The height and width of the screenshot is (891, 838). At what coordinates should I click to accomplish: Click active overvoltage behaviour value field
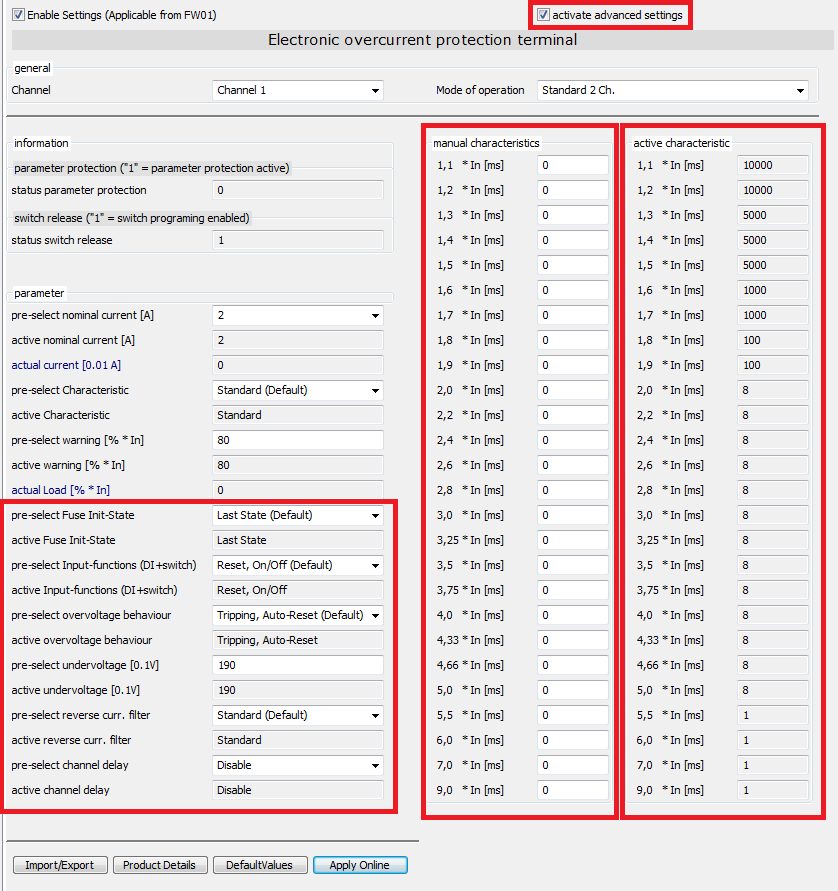pos(298,640)
